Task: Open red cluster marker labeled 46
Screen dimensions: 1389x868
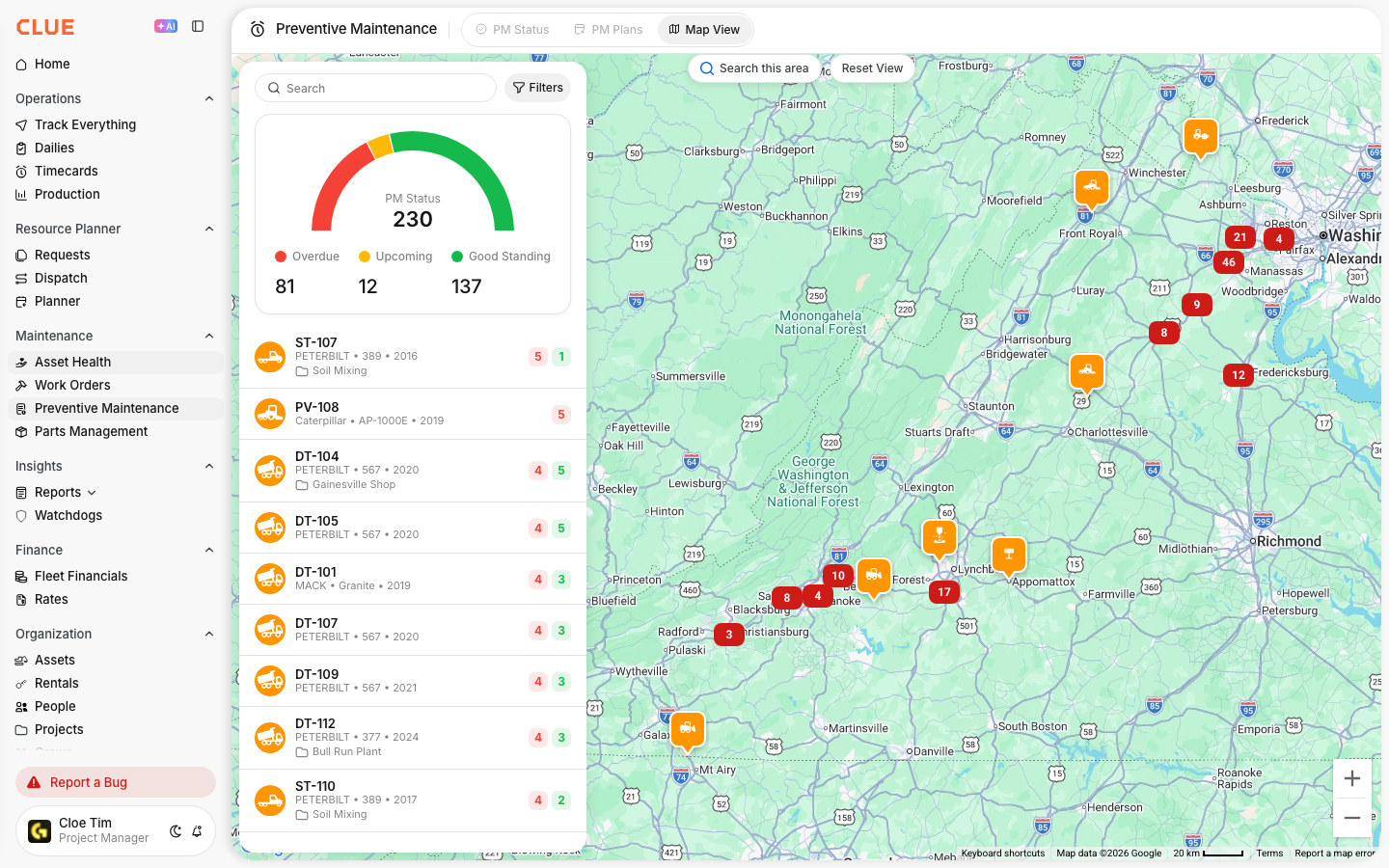Action: click(x=1229, y=262)
